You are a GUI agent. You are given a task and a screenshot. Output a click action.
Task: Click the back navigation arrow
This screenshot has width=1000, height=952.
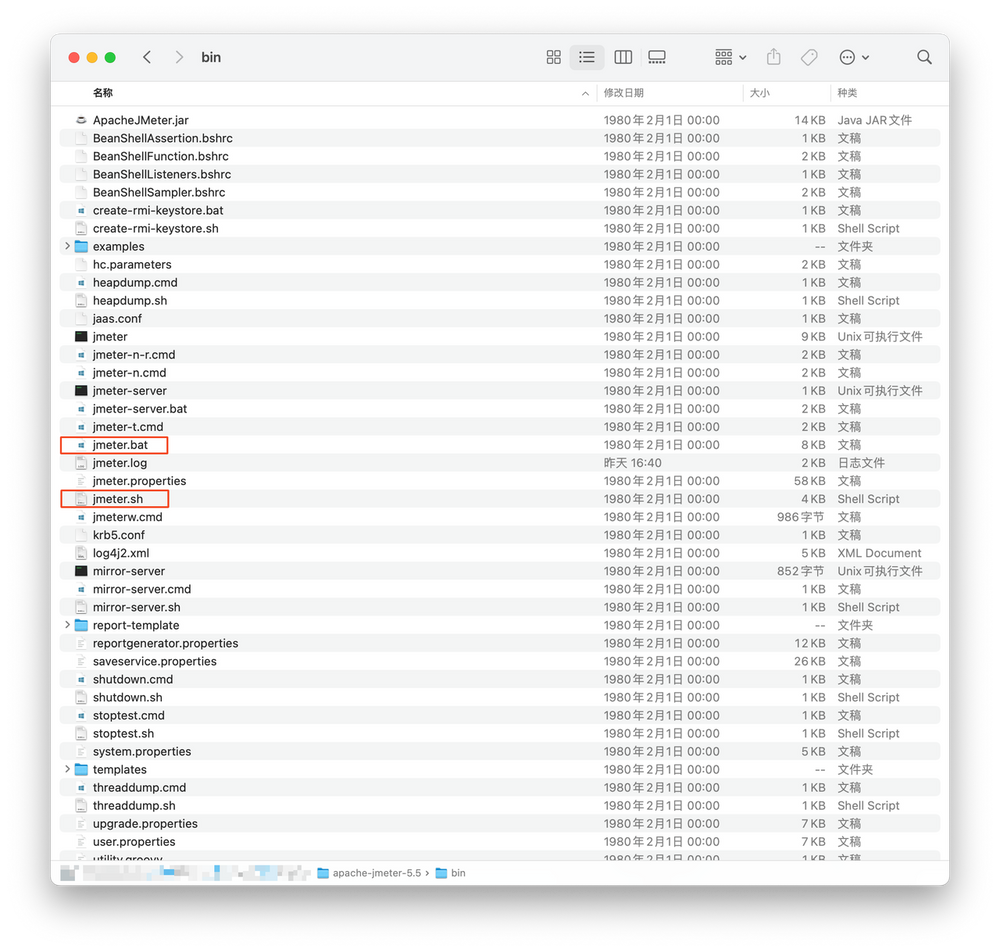point(147,57)
